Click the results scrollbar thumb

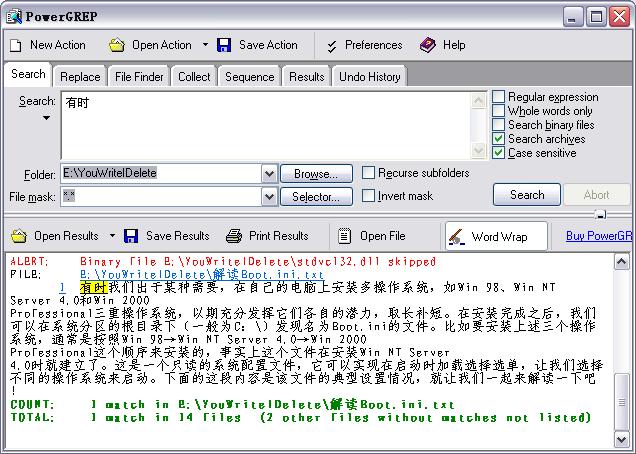click(x=621, y=402)
